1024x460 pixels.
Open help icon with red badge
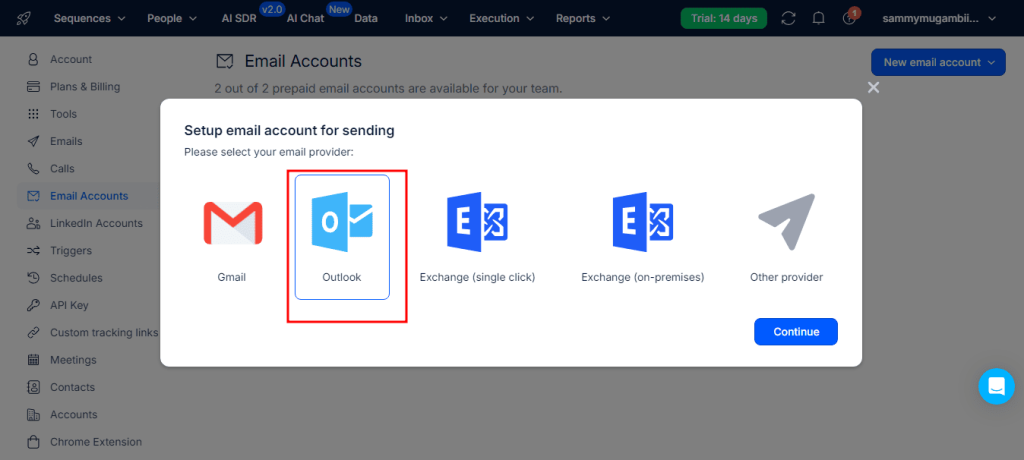850,18
